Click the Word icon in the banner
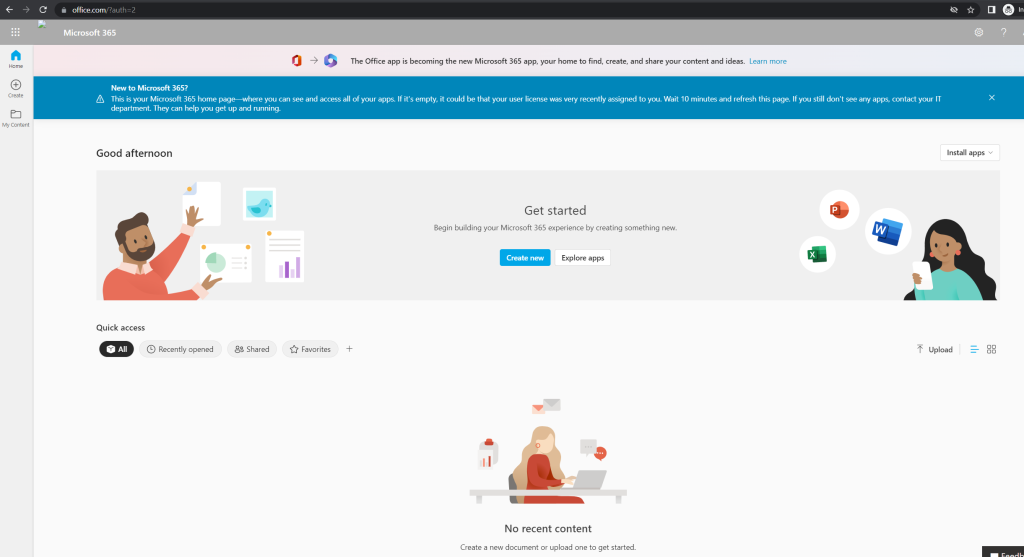This screenshot has height=557, width=1024. [x=888, y=231]
